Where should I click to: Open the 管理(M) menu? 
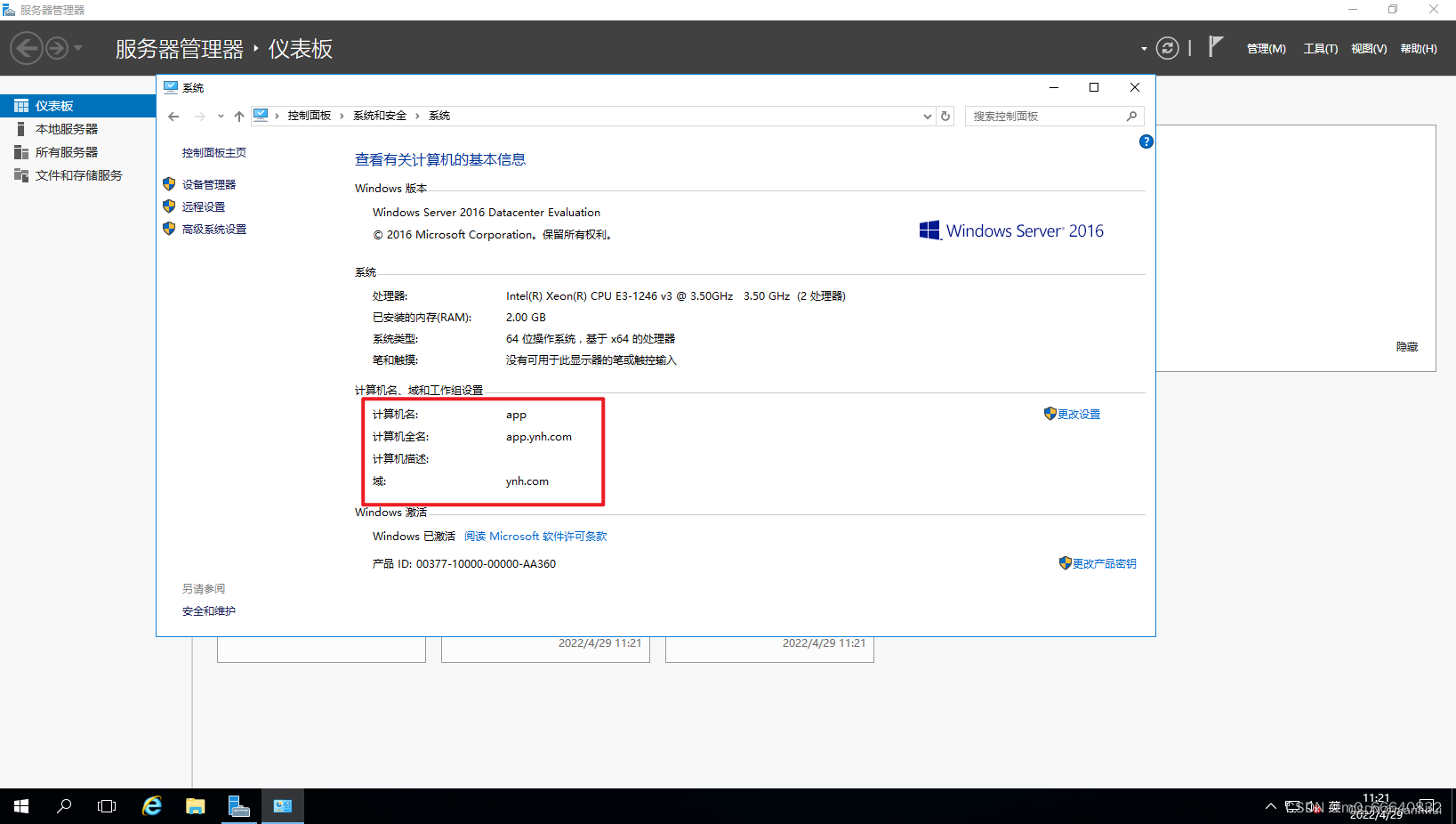[1266, 49]
